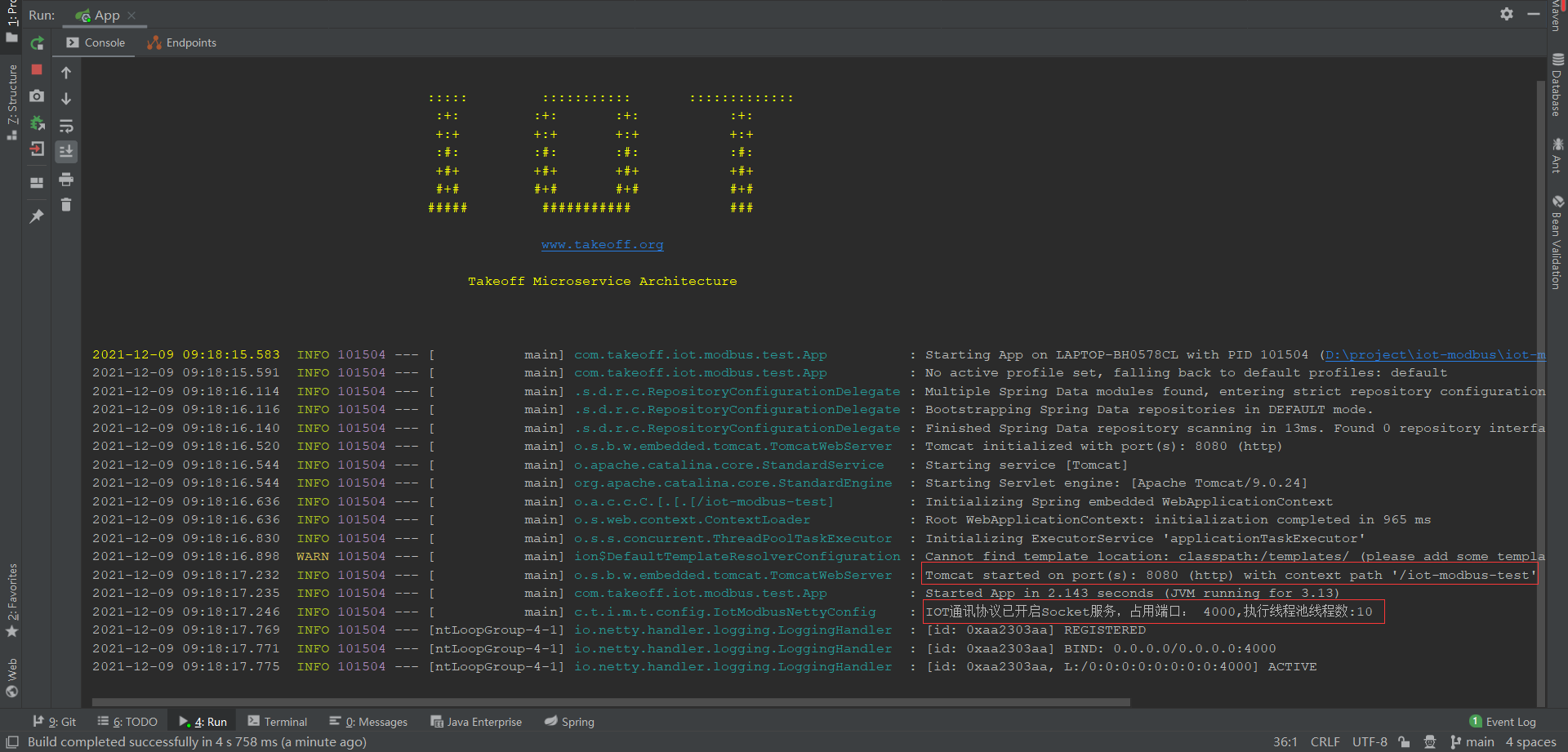This screenshot has height=752, width=1568.
Task: Open the Run panel gear settings menu
Action: [x=1507, y=14]
